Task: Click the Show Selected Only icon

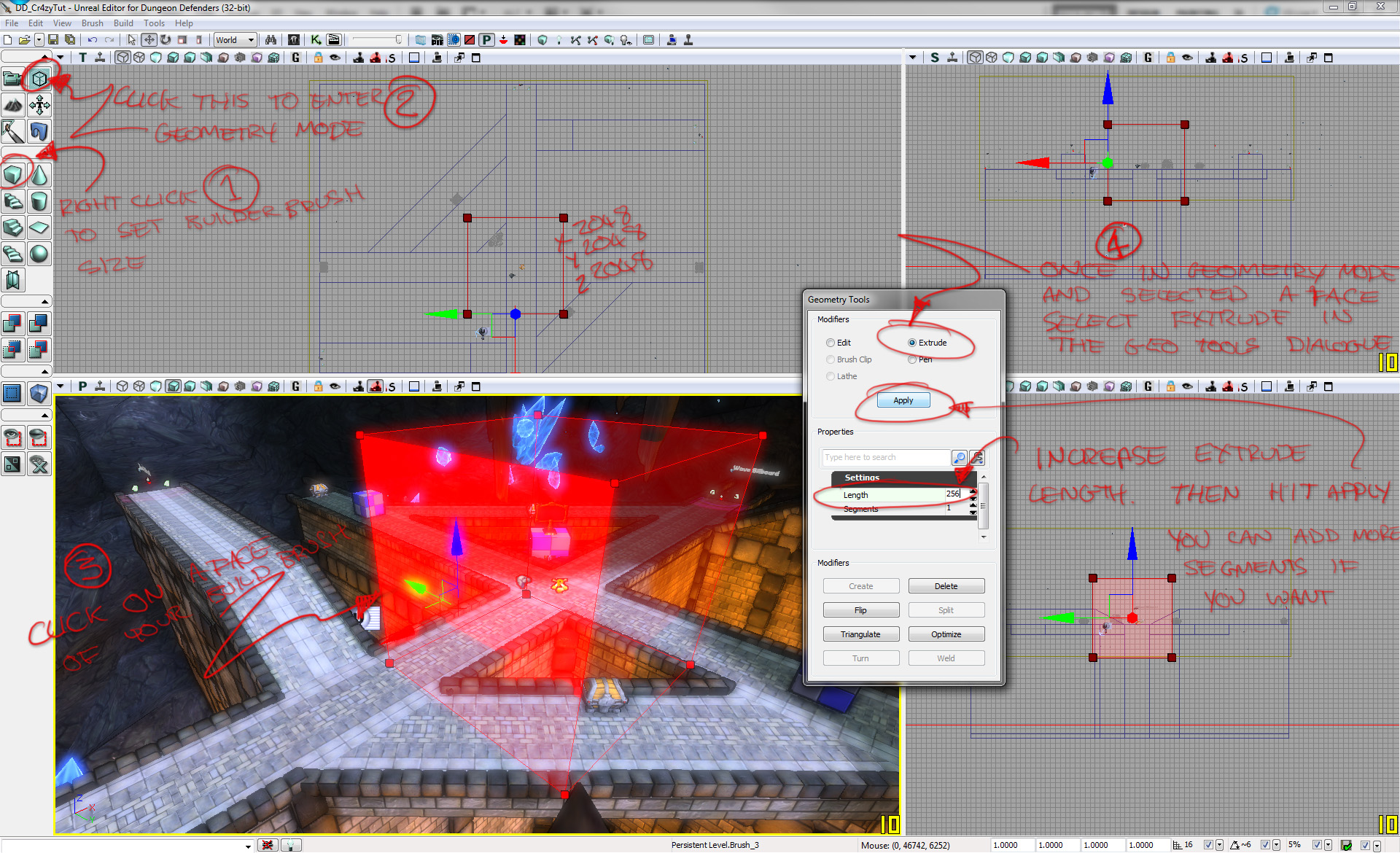Action: (x=13, y=438)
